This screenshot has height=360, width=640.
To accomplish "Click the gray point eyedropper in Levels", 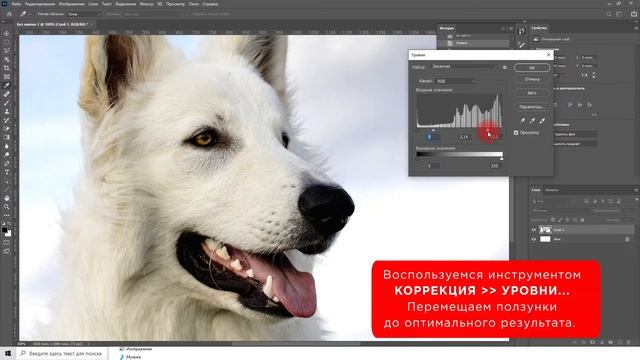I will click(x=532, y=120).
